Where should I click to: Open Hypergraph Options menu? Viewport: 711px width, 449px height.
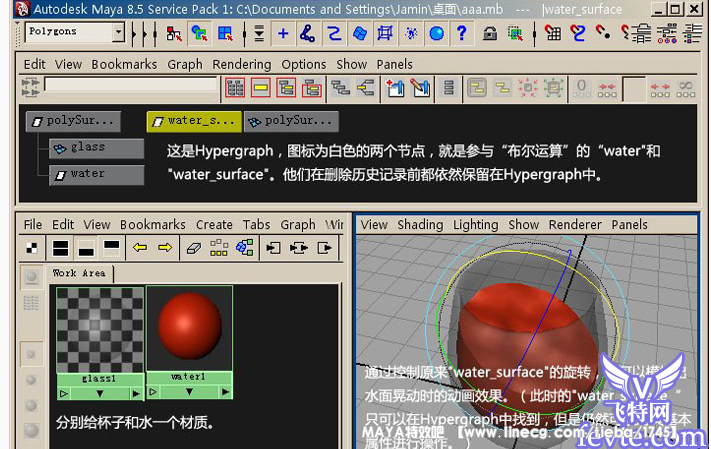pyautogui.click(x=304, y=64)
